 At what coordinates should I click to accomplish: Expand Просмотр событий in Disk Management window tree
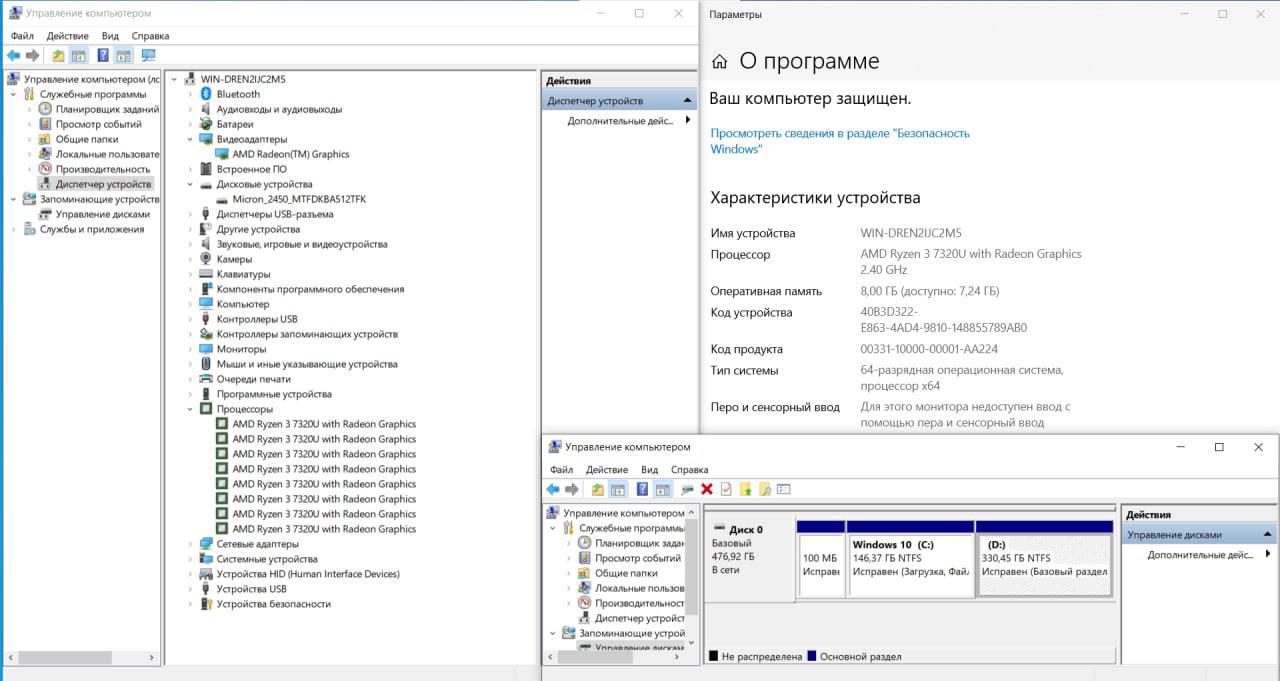point(568,558)
